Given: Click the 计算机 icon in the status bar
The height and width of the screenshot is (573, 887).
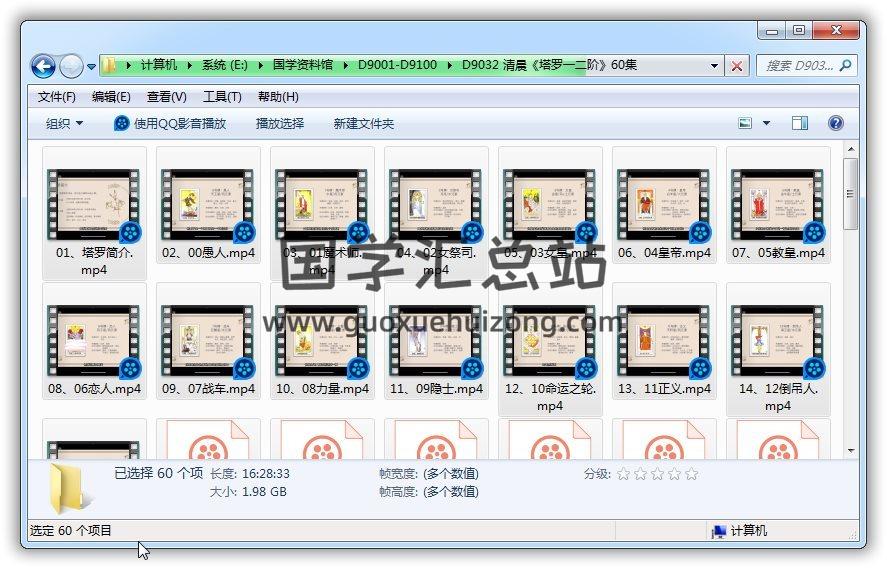Looking at the screenshot, I should point(718,531).
